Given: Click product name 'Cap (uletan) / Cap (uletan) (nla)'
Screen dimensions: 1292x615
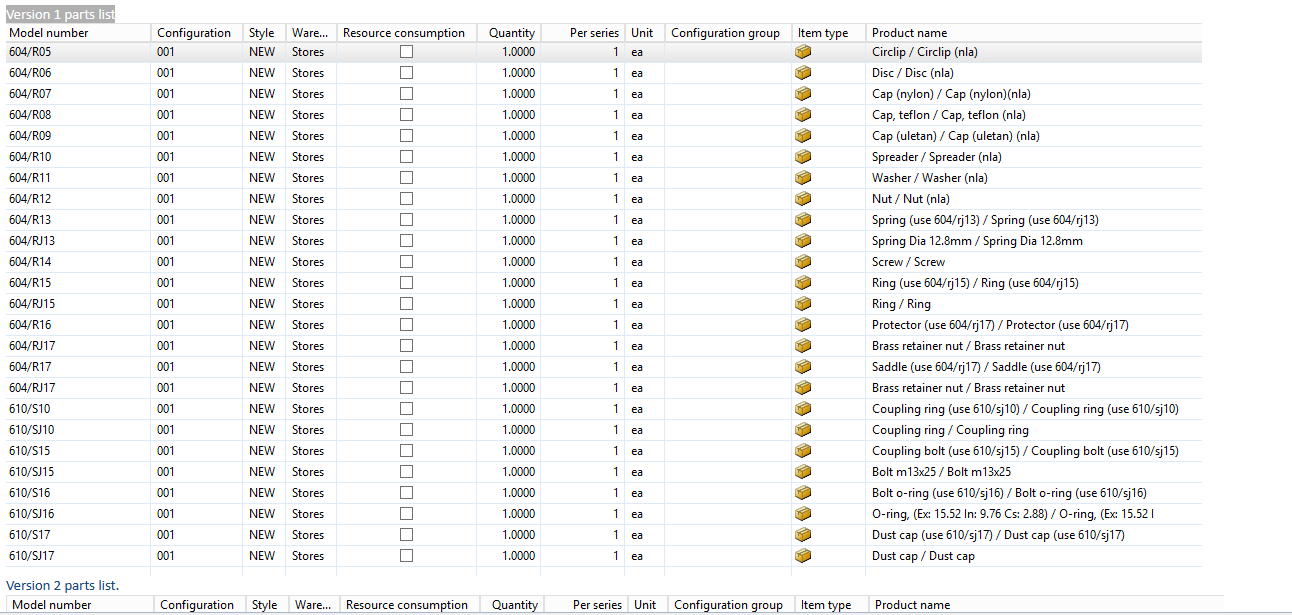Looking at the screenshot, I should pos(955,135).
